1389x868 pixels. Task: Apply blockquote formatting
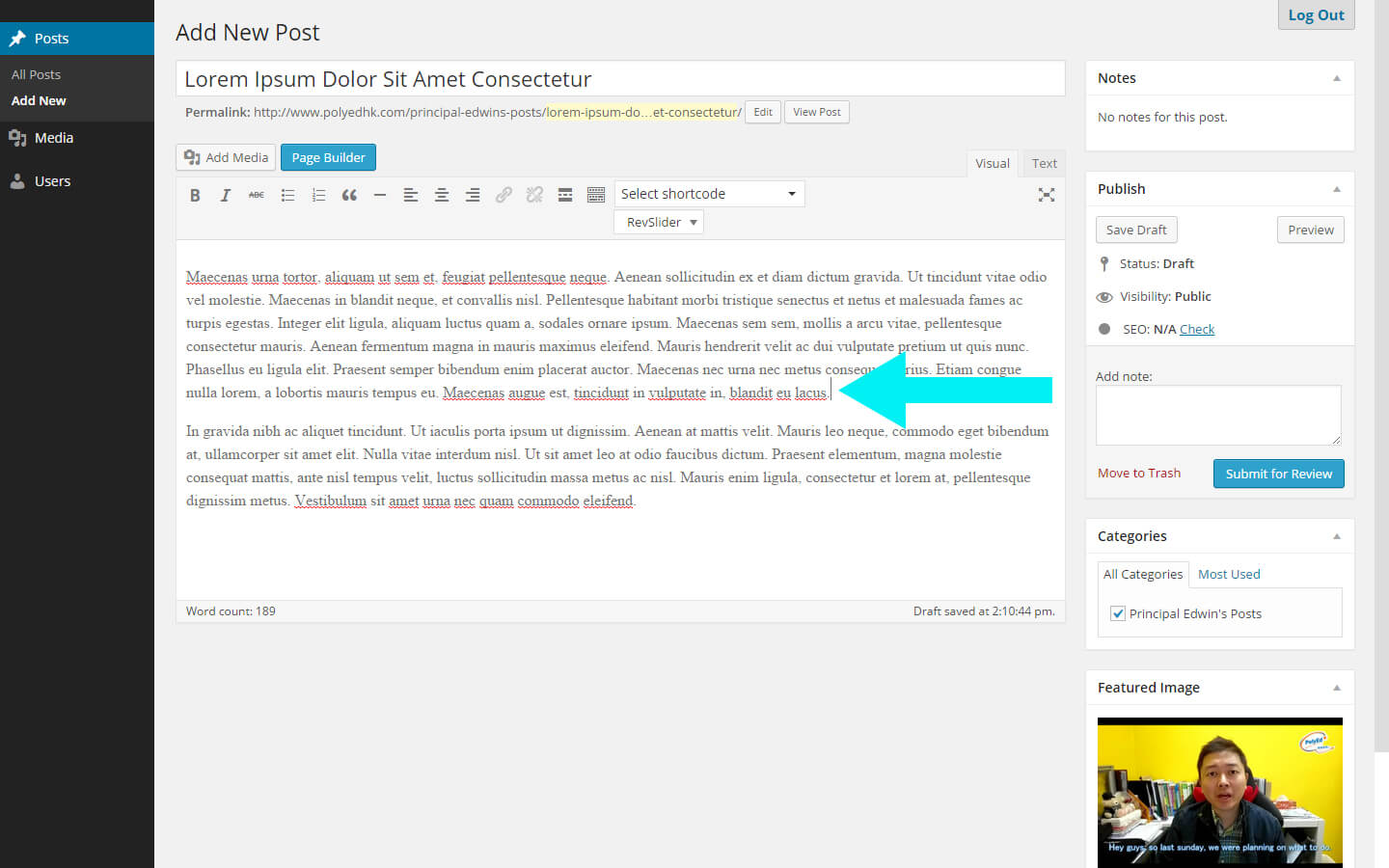[x=349, y=195]
